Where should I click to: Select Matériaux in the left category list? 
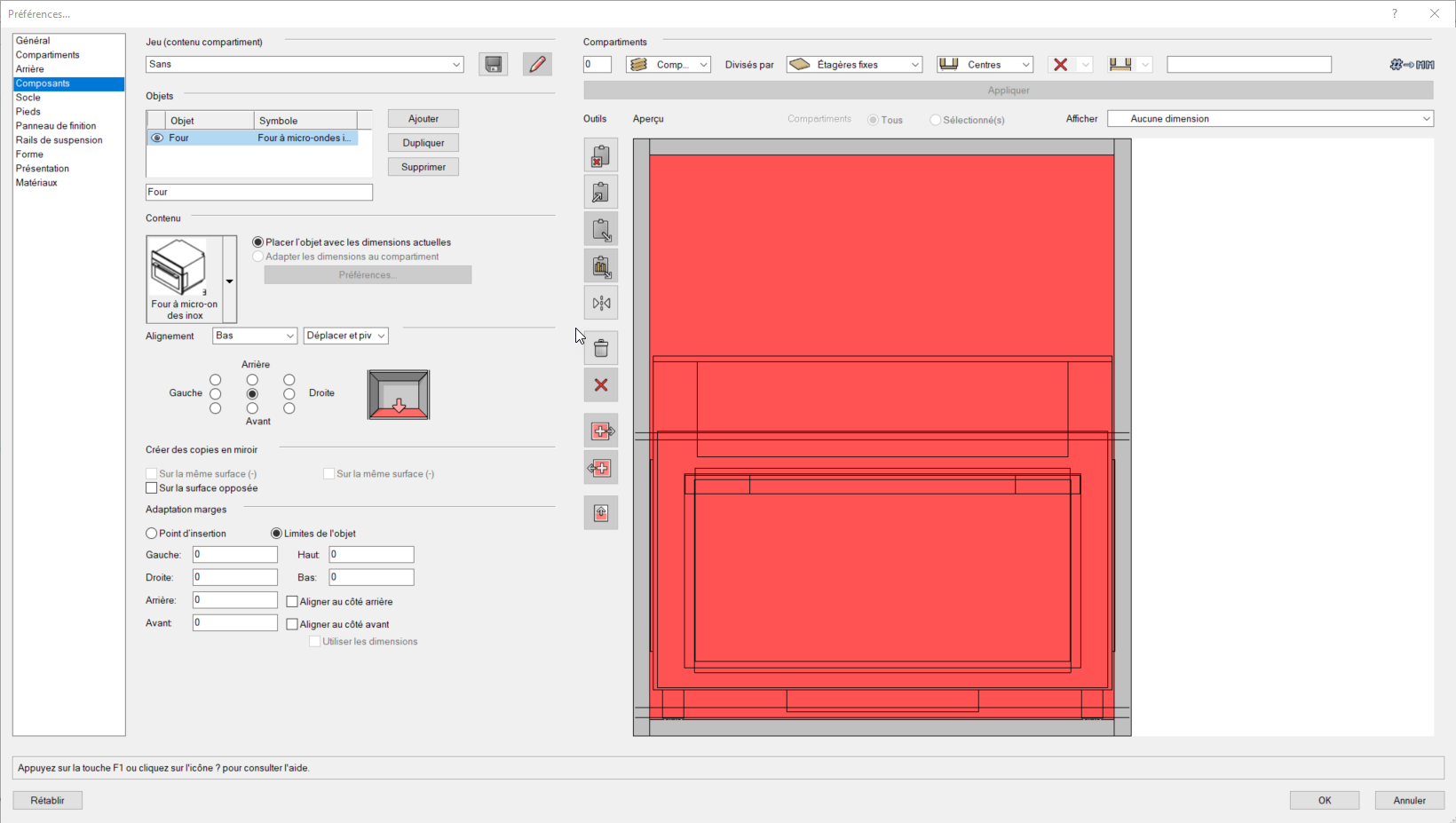(38, 182)
